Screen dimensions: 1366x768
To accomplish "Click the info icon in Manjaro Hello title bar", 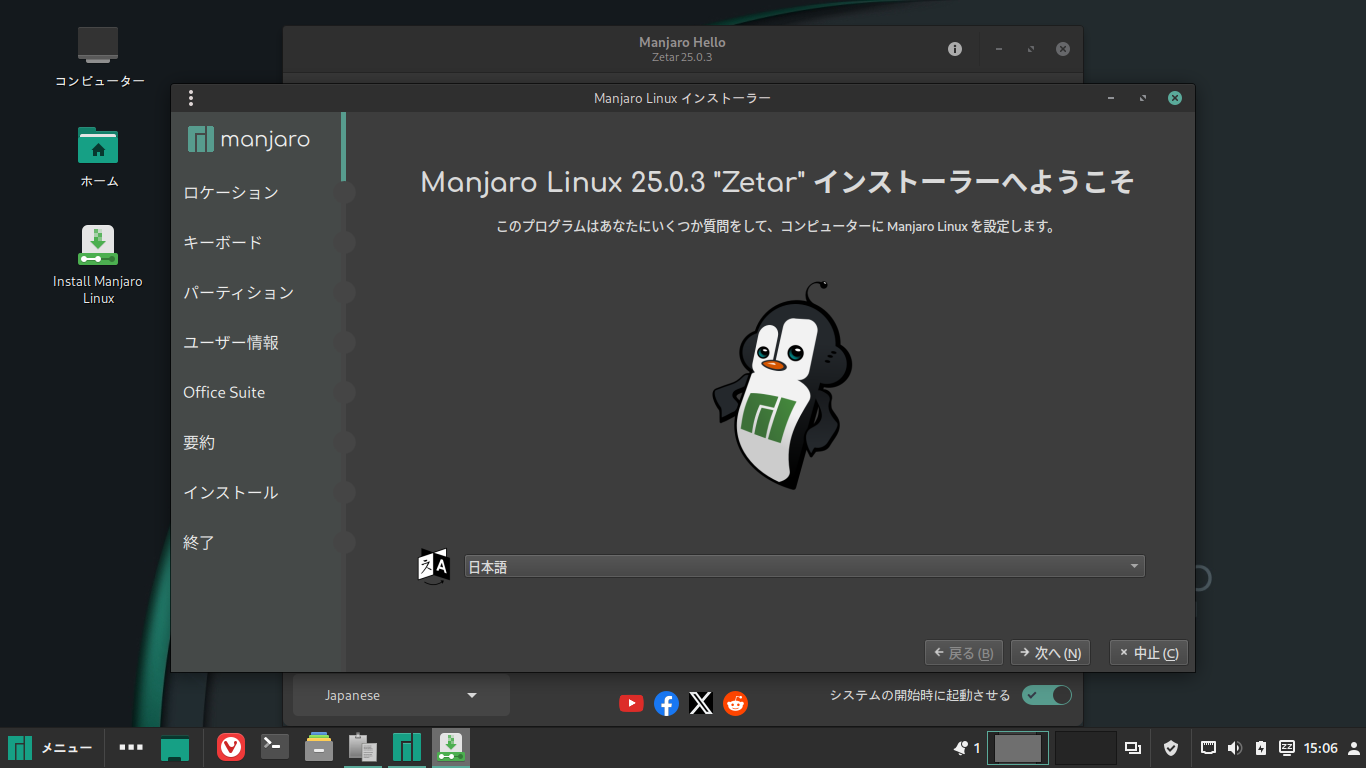I will pos(955,49).
